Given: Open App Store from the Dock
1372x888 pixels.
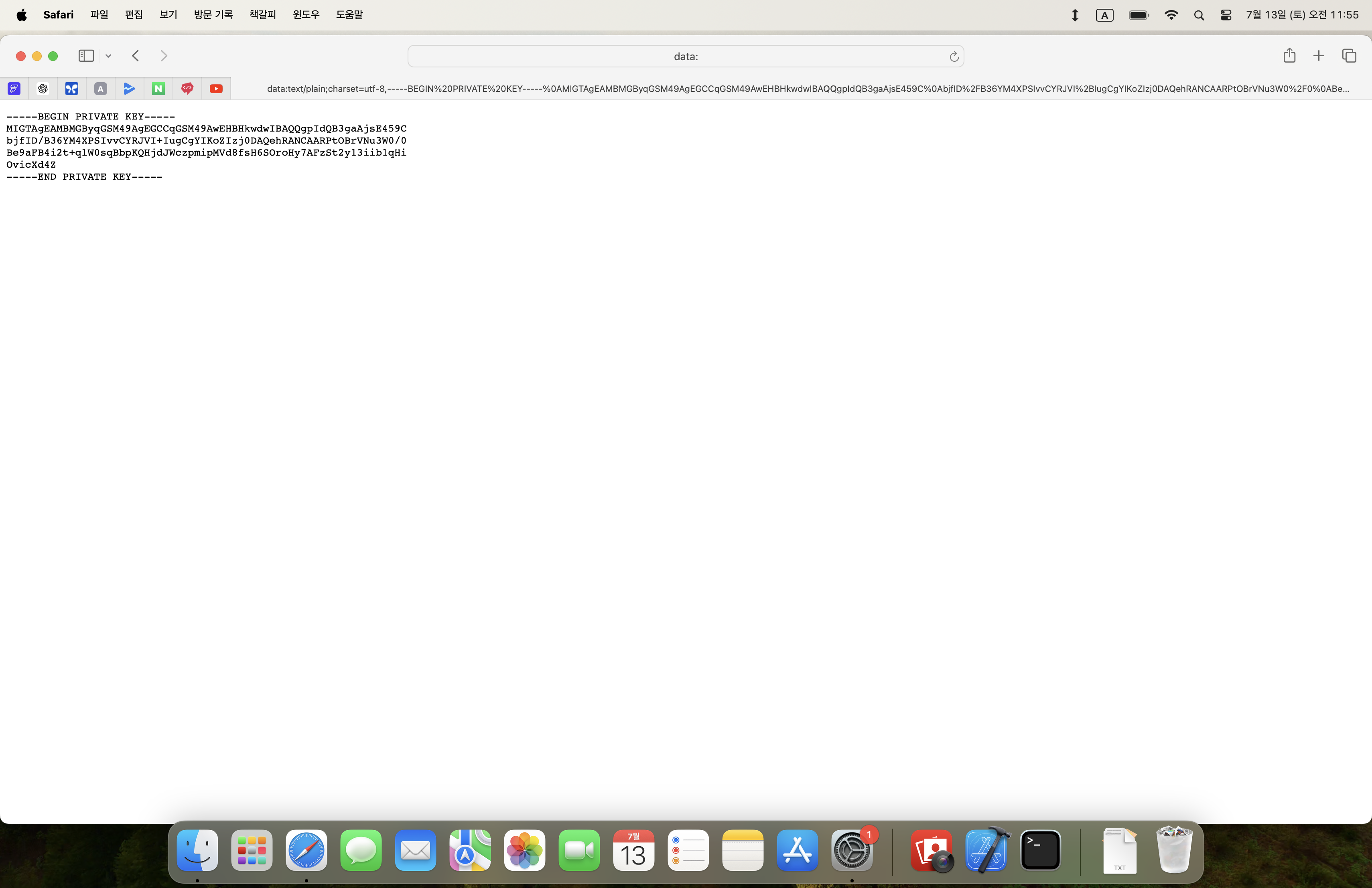Looking at the screenshot, I should (x=797, y=850).
